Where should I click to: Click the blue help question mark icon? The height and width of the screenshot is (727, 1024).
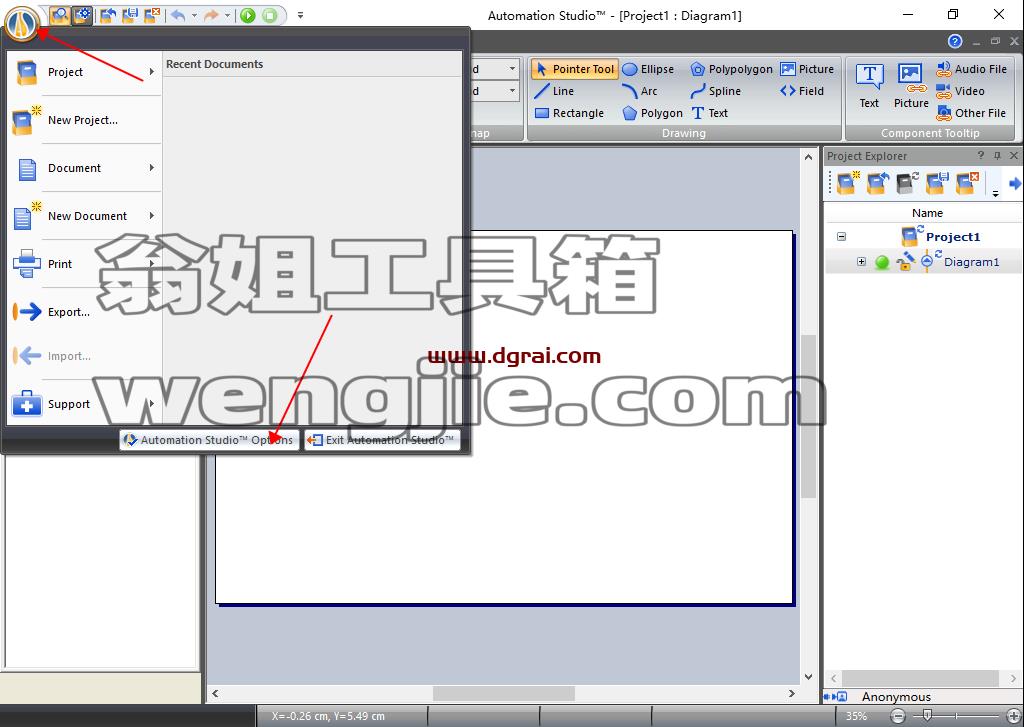tap(955, 42)
